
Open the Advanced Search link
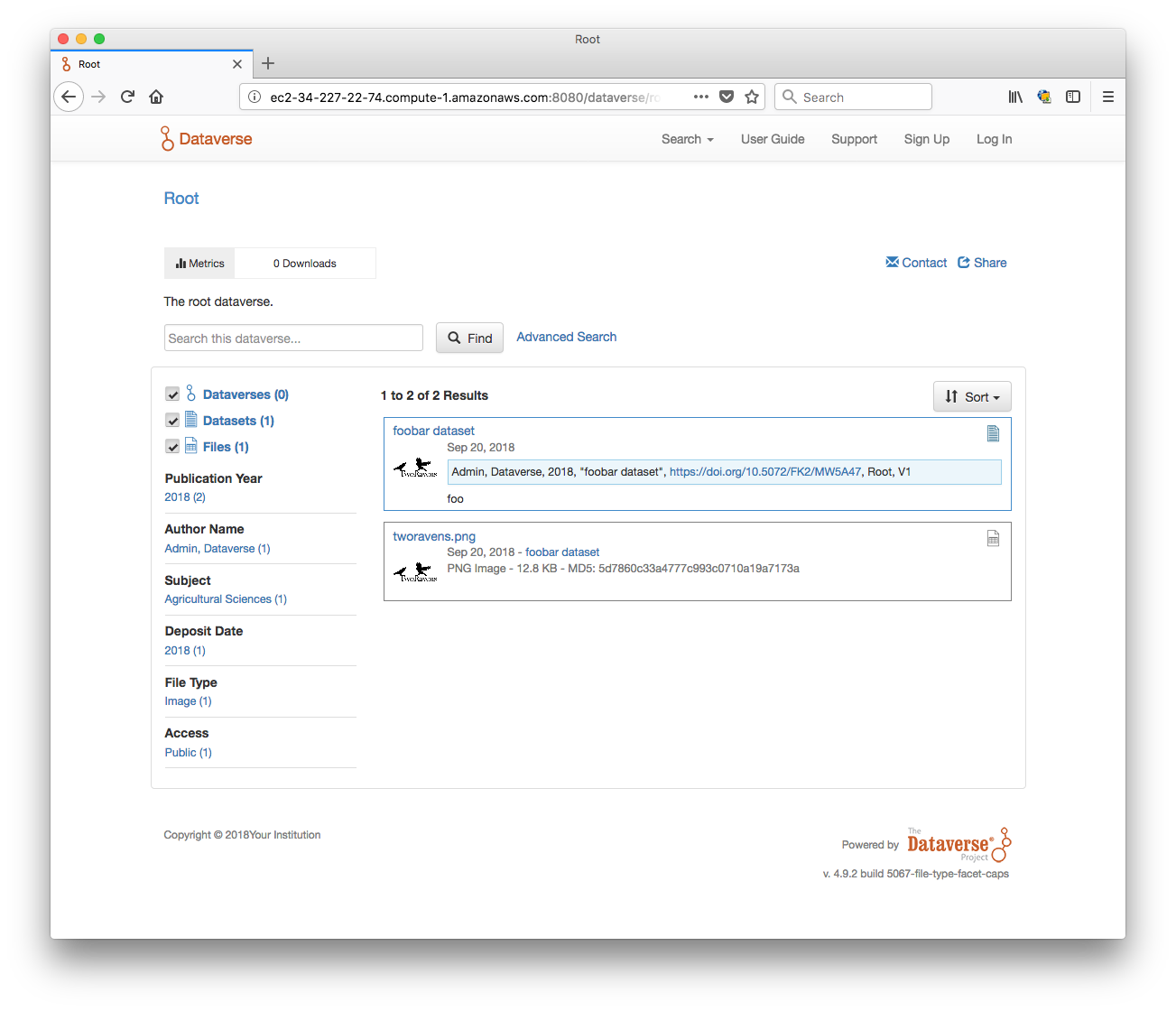(567, 337)
